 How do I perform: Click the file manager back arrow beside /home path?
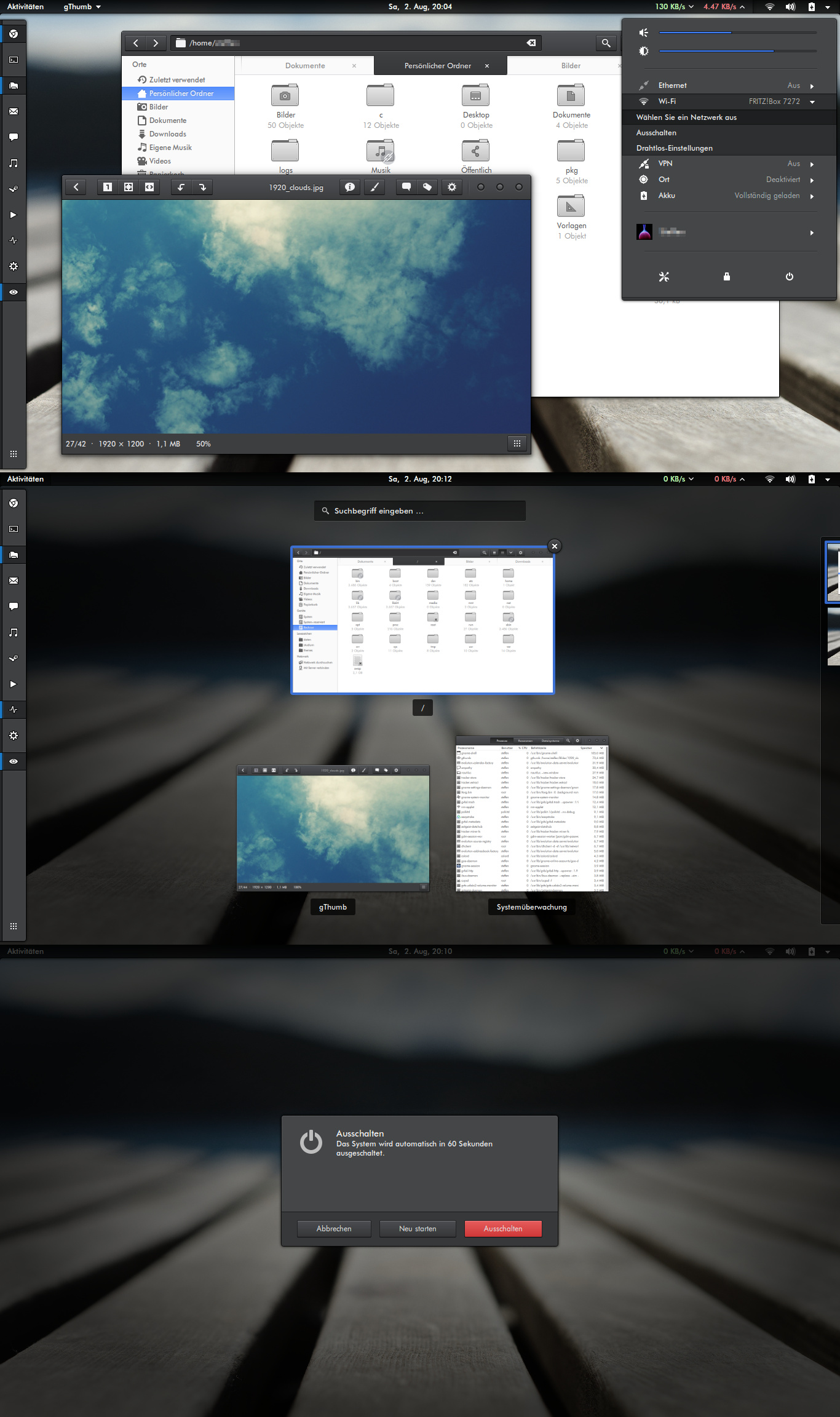tap(135, 43)
